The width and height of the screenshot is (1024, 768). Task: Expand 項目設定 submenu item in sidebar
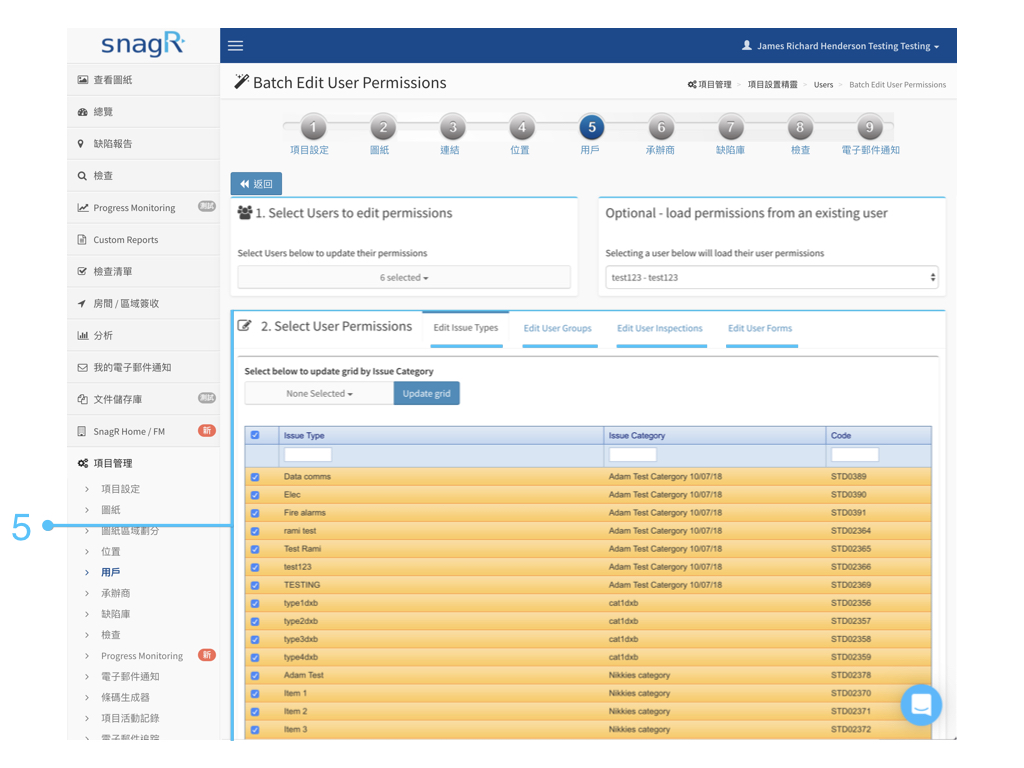coord(120,488)
